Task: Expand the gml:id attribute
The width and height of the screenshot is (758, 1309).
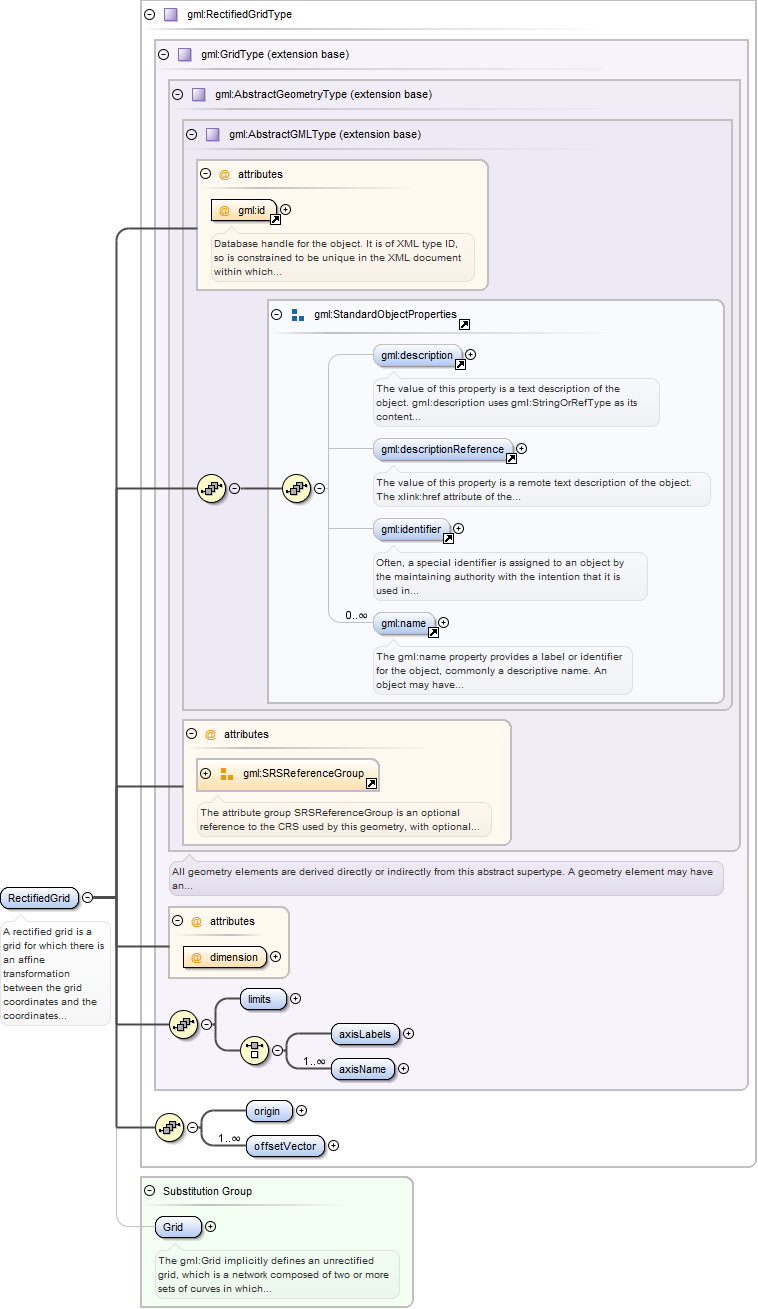Action: [286, 209]
